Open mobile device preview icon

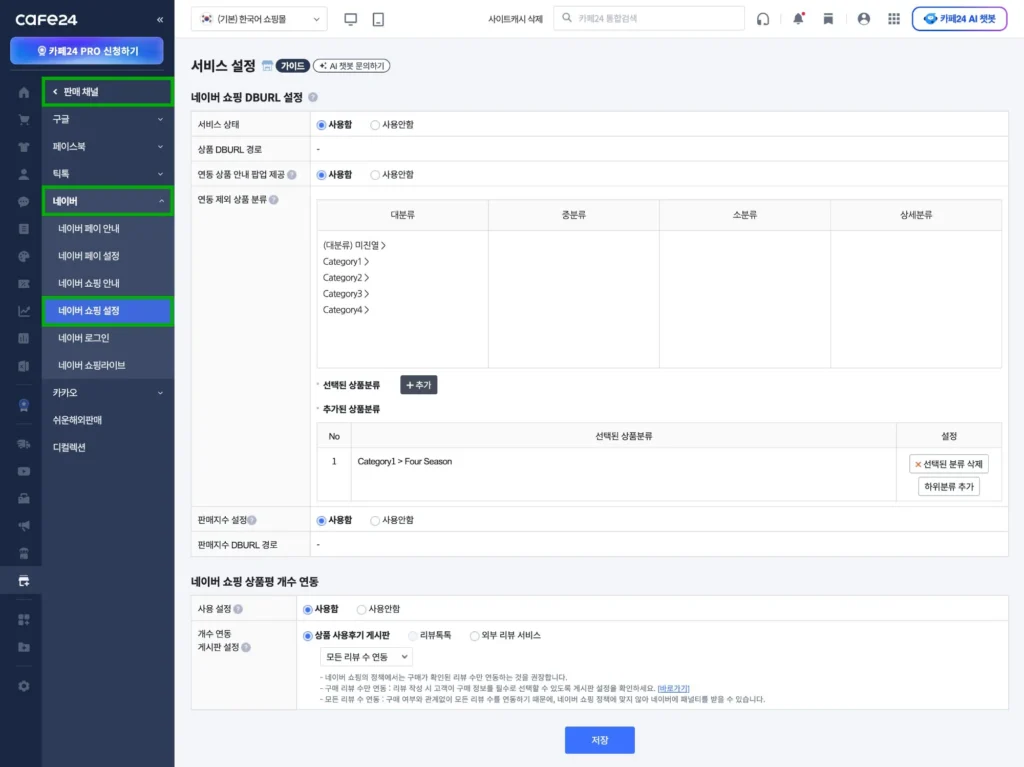378,19
